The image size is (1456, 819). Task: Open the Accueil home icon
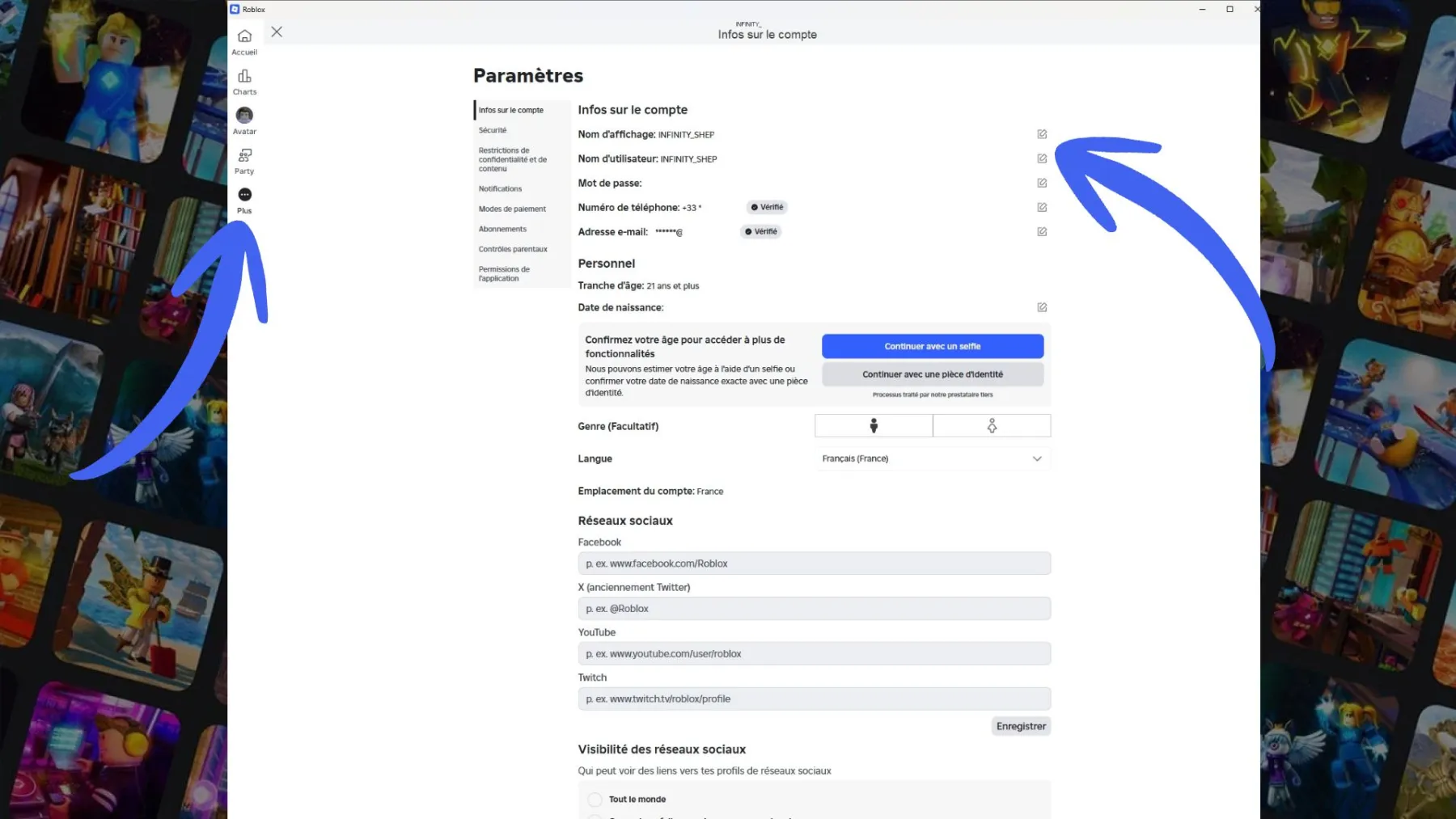click(x=244, y=36)
